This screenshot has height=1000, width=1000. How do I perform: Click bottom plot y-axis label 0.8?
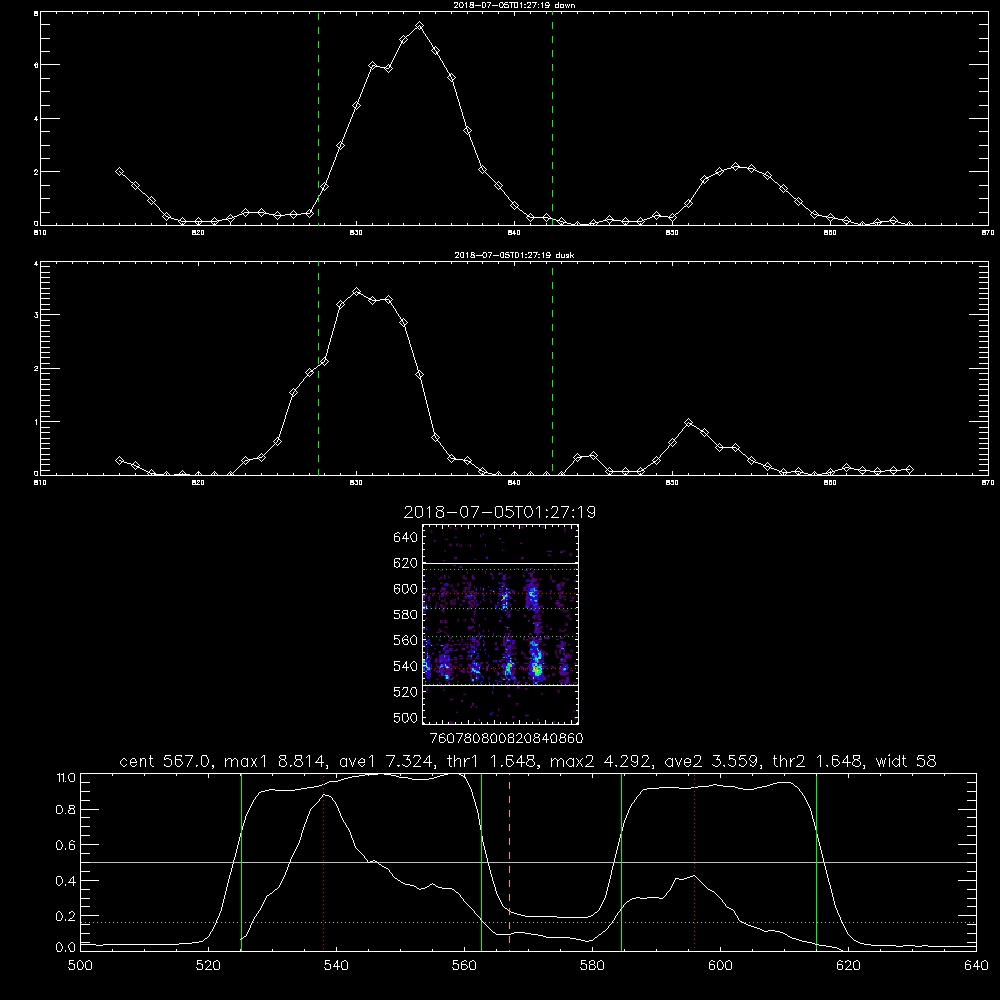pyautogui.click(x=66, y=810)
